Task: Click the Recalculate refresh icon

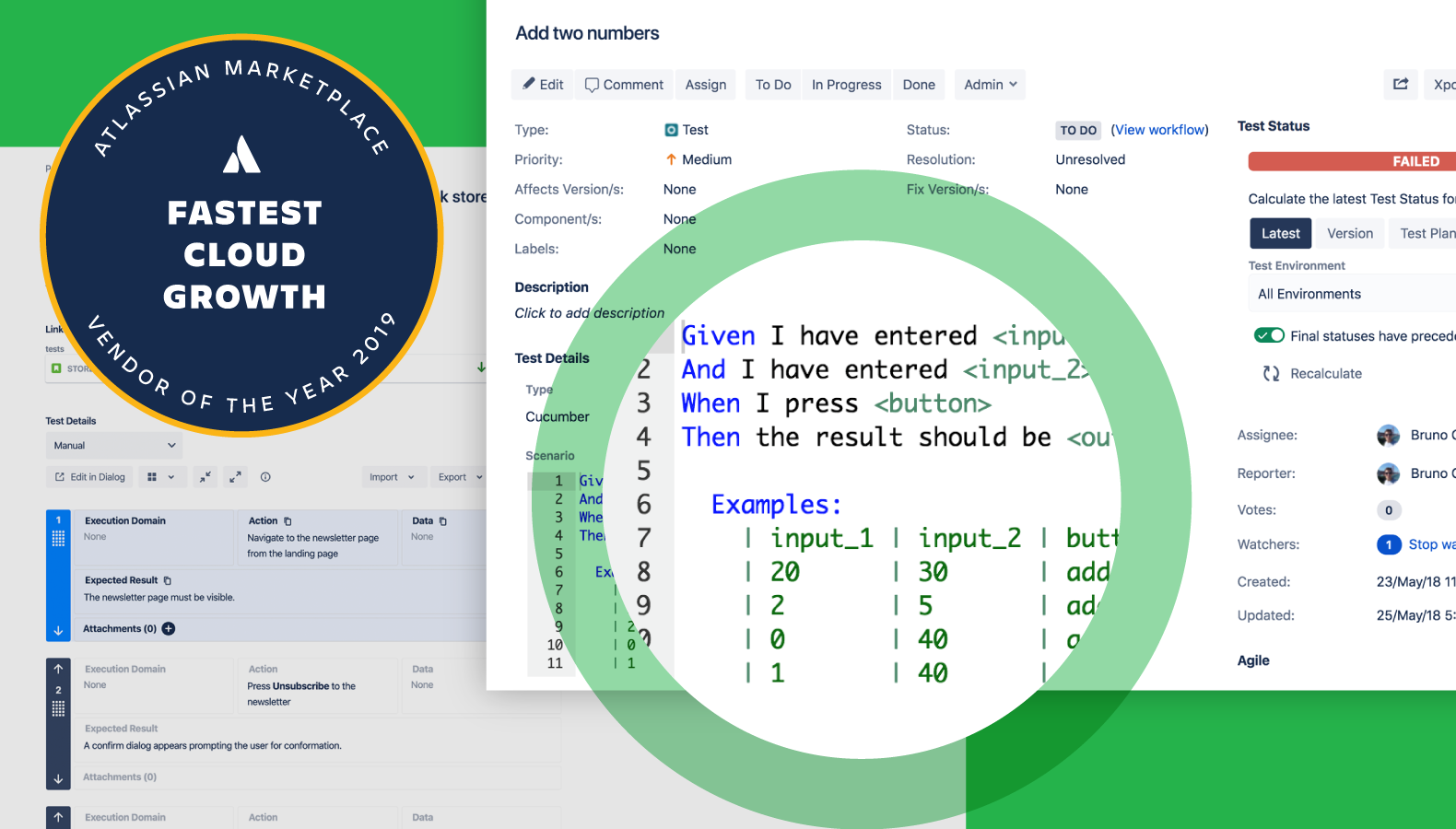Action: tap(1272, 373)
